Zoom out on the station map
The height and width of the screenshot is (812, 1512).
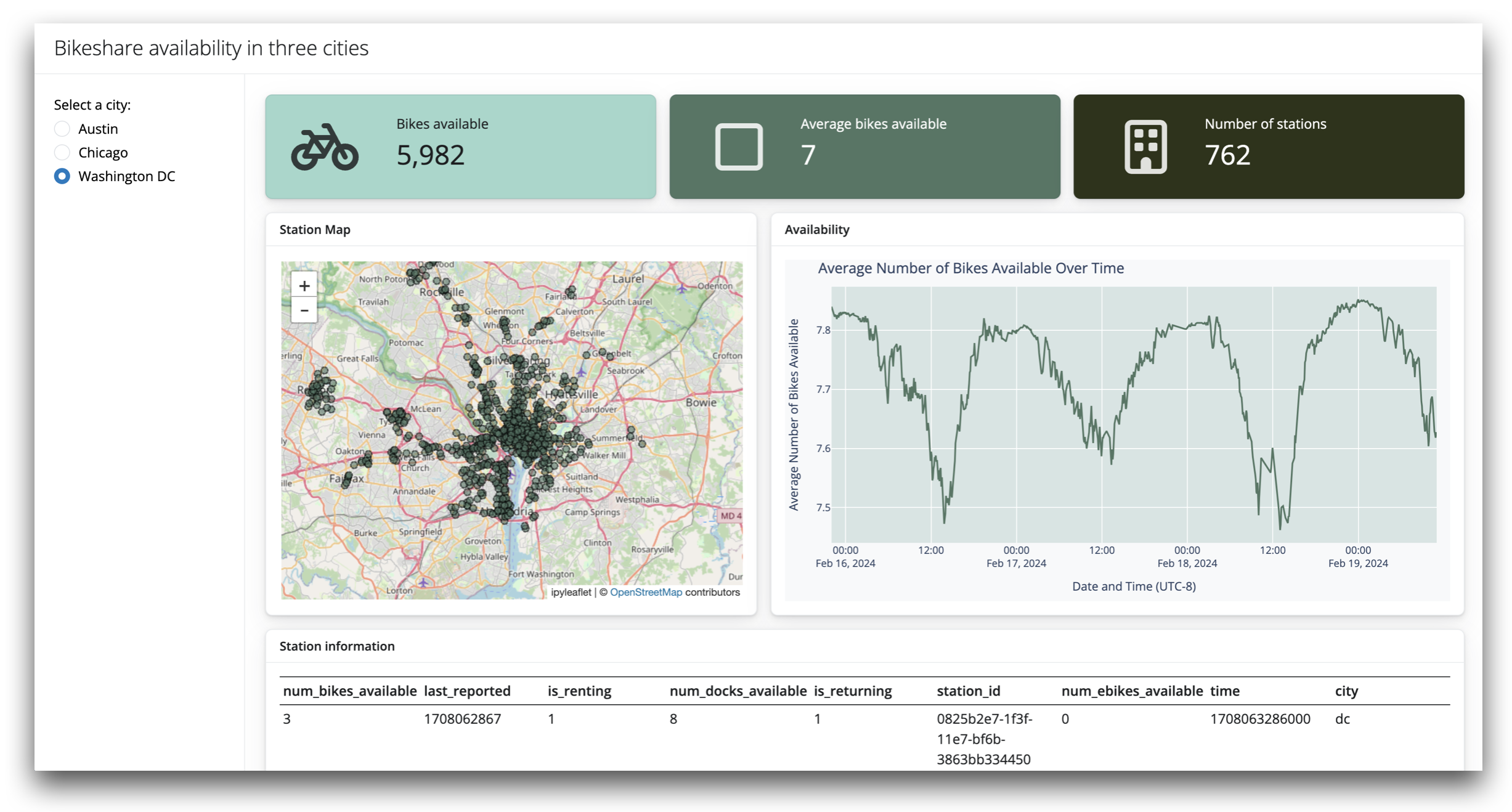pos(304,311)
